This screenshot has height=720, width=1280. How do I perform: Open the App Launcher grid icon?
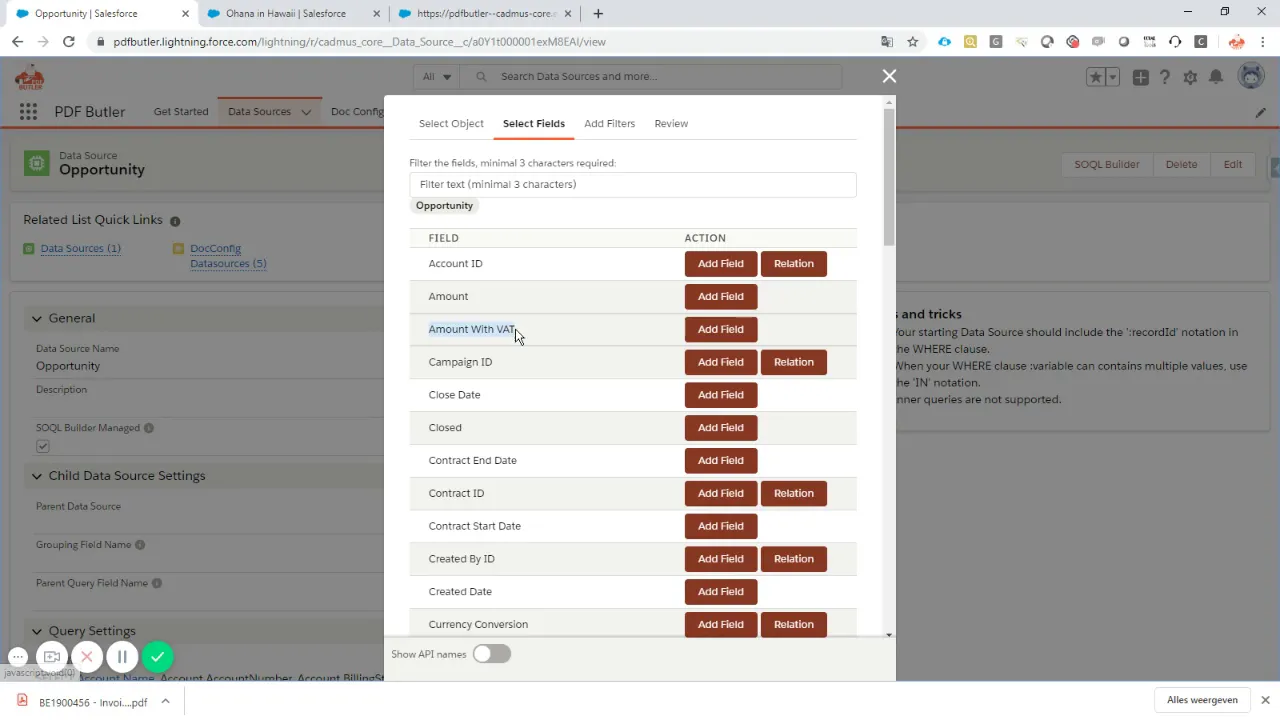(28, 112)
